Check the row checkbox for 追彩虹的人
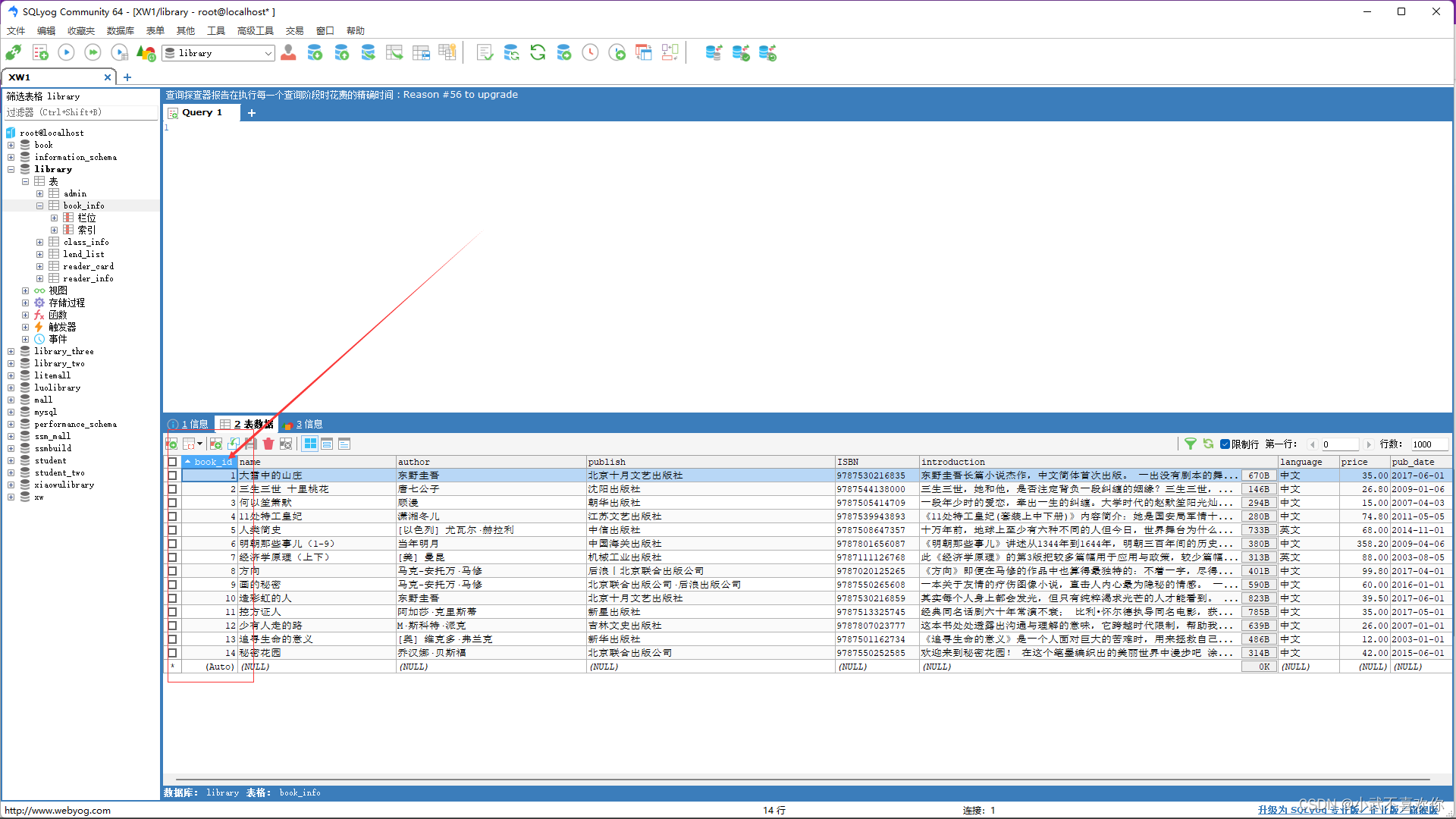This screenshot has width=1456, height=819. [172, 598]
